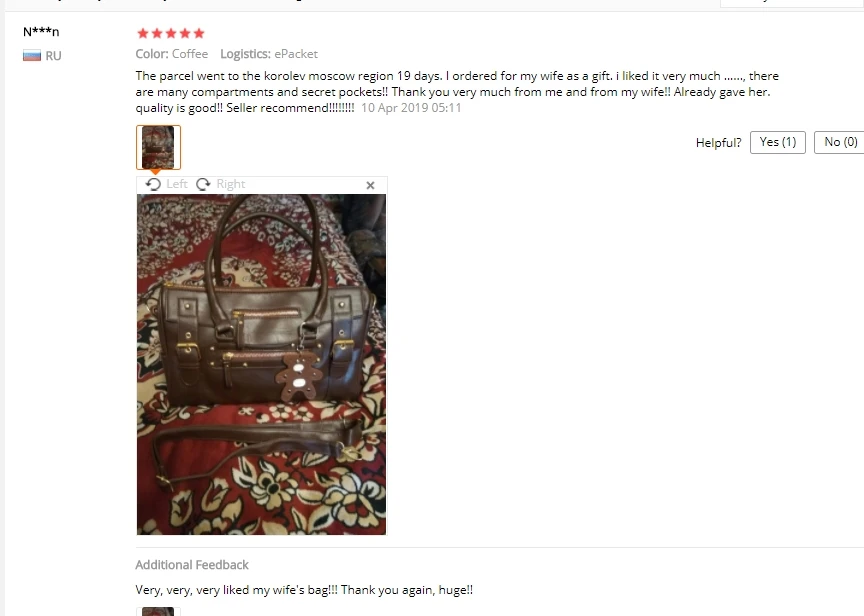This screenshot has height=616, width=864.
Task: Open the thumbnail under Additional Feedback
Action: 158,612
